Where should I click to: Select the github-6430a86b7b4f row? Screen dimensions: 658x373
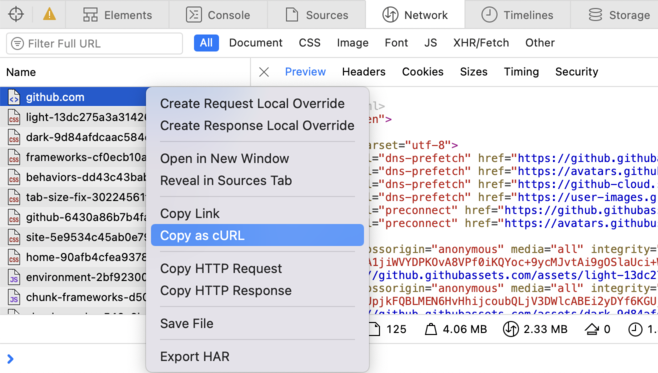click(73, 217)
